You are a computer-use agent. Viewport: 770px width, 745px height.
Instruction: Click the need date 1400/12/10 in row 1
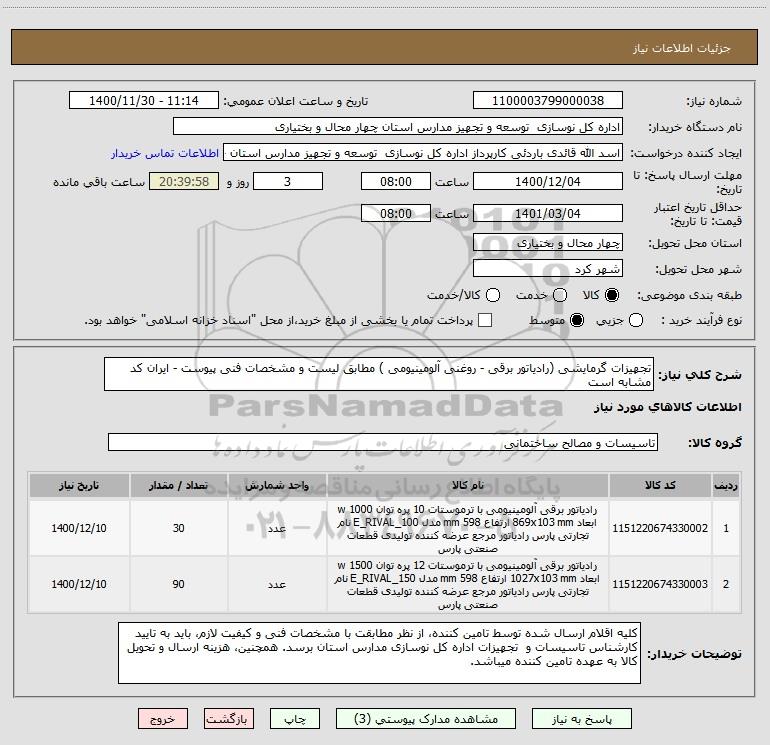[79, 528]
